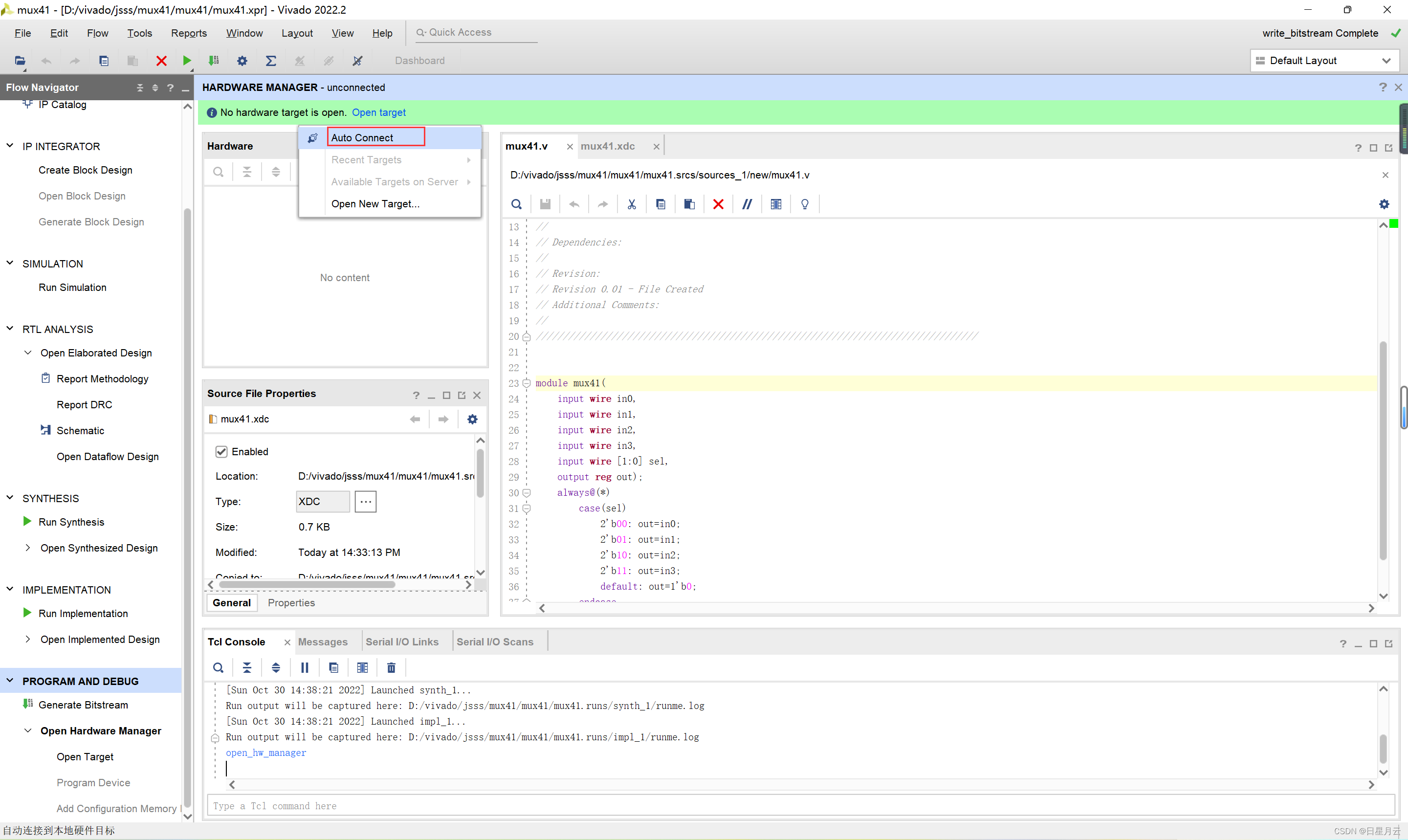Viewport: 1408px width, 840px height.
Task: Toggle line comments with the // icon
Action: click(x=747, y=204)
